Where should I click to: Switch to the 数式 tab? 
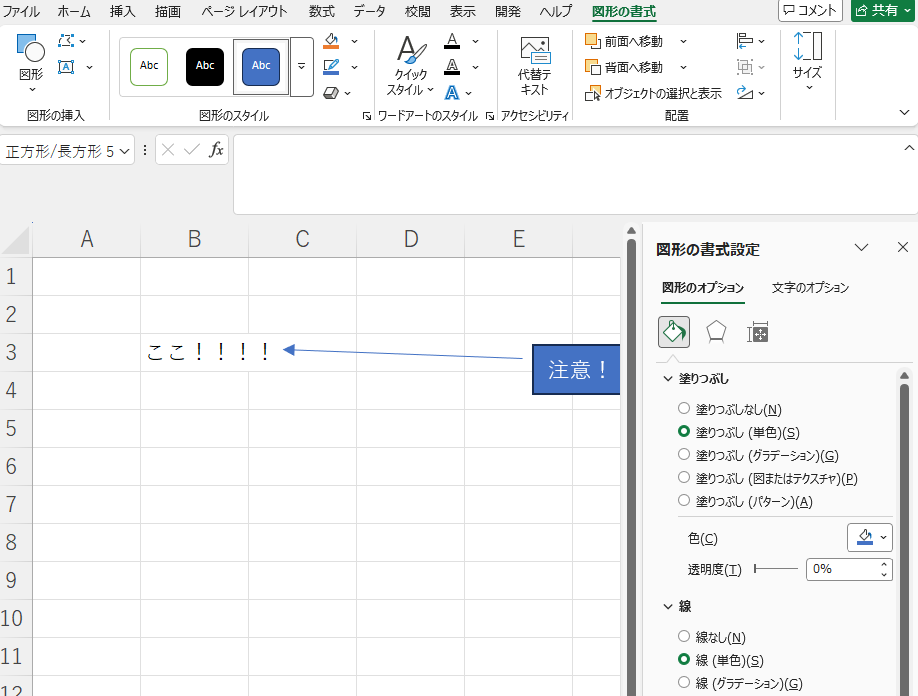322,11
